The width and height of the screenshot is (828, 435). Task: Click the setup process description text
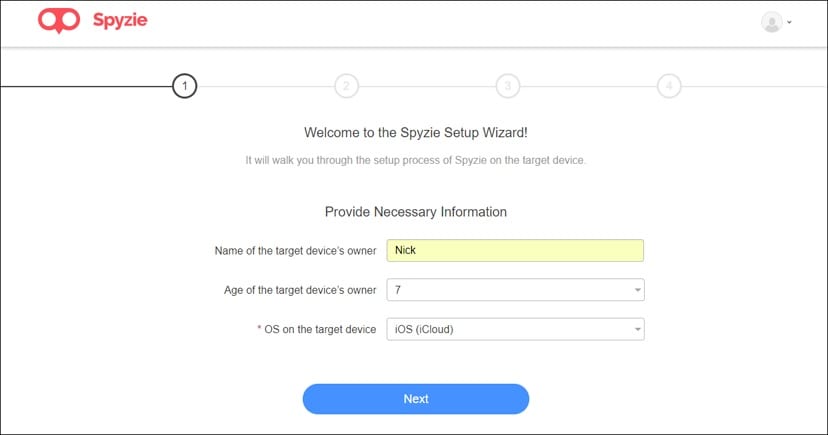point(415,160)
